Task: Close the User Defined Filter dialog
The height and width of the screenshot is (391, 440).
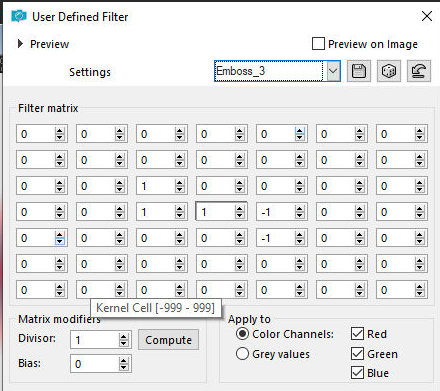Action: pyautogui.click(x=427, y=16)
